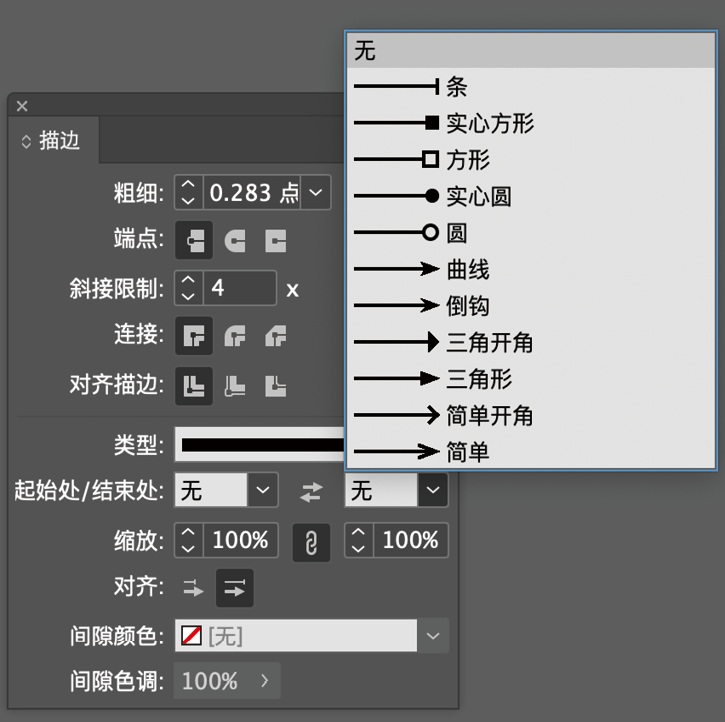Open the 粗细 weight dropdown arrow
This screenshot has height=722, width=725.
(x=316, y=192)
